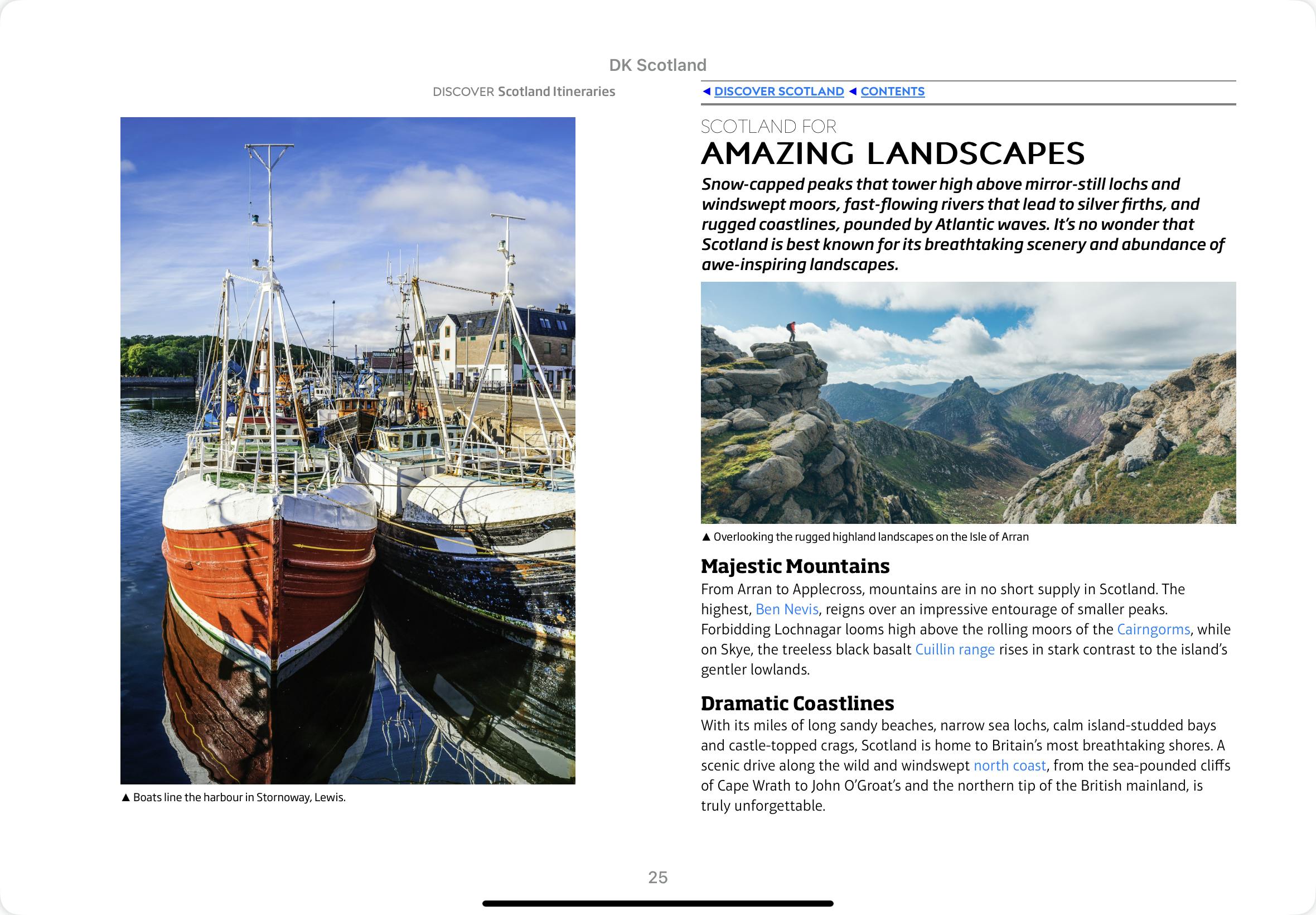
Task: Tap the Majestic Mountains heading
Action: [795, 566]
